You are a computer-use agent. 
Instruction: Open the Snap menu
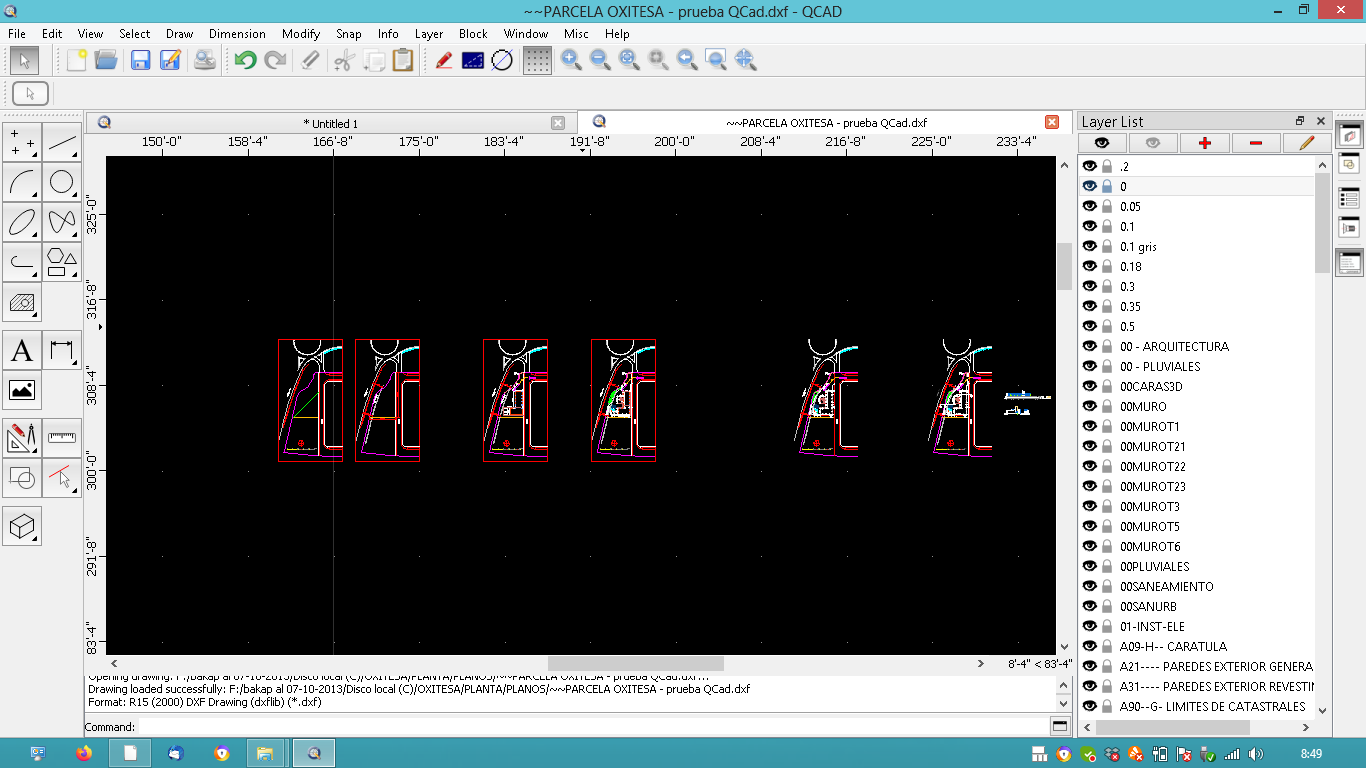349,33
